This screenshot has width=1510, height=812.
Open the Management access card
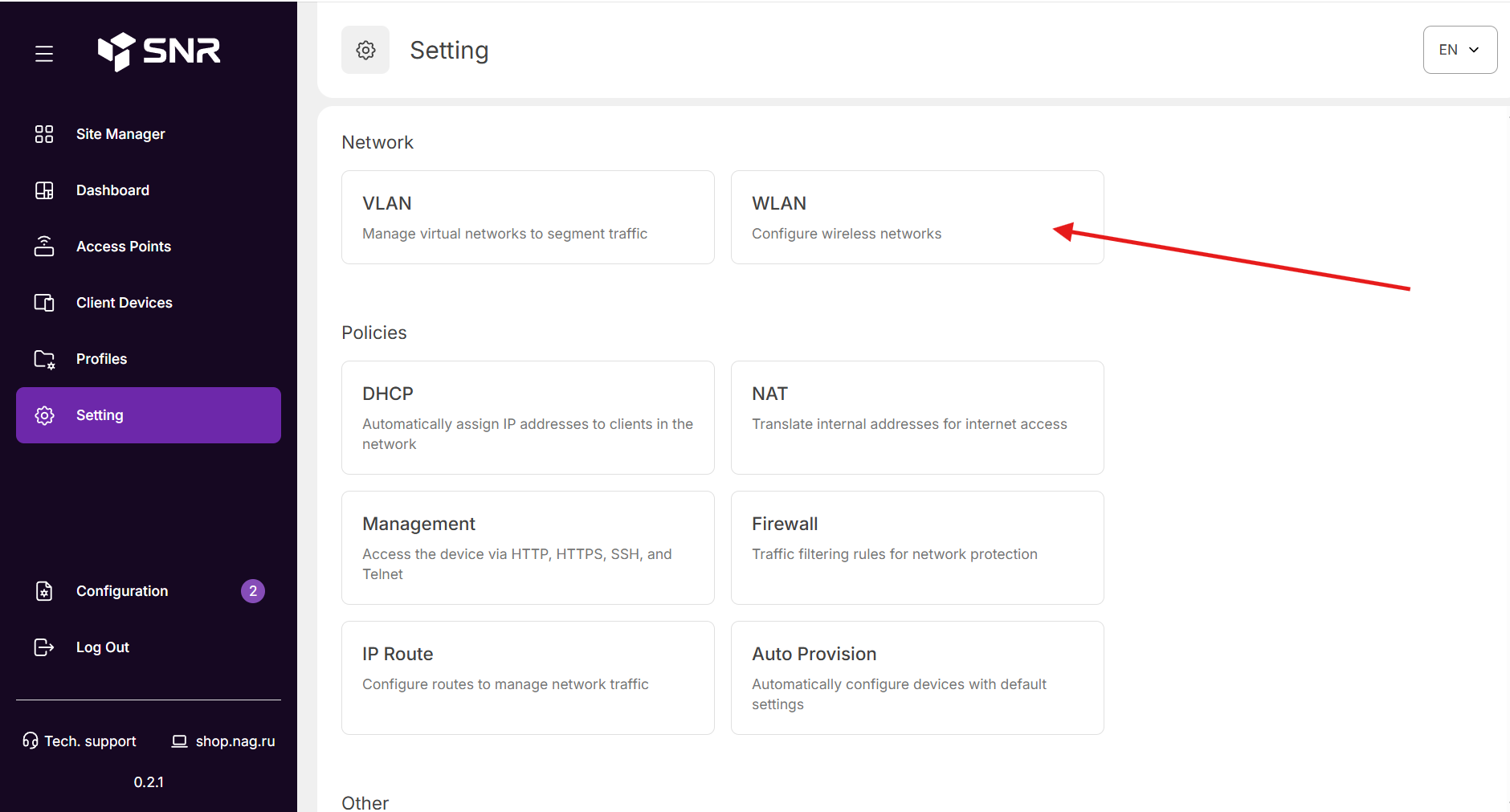[x=528, y=548]
